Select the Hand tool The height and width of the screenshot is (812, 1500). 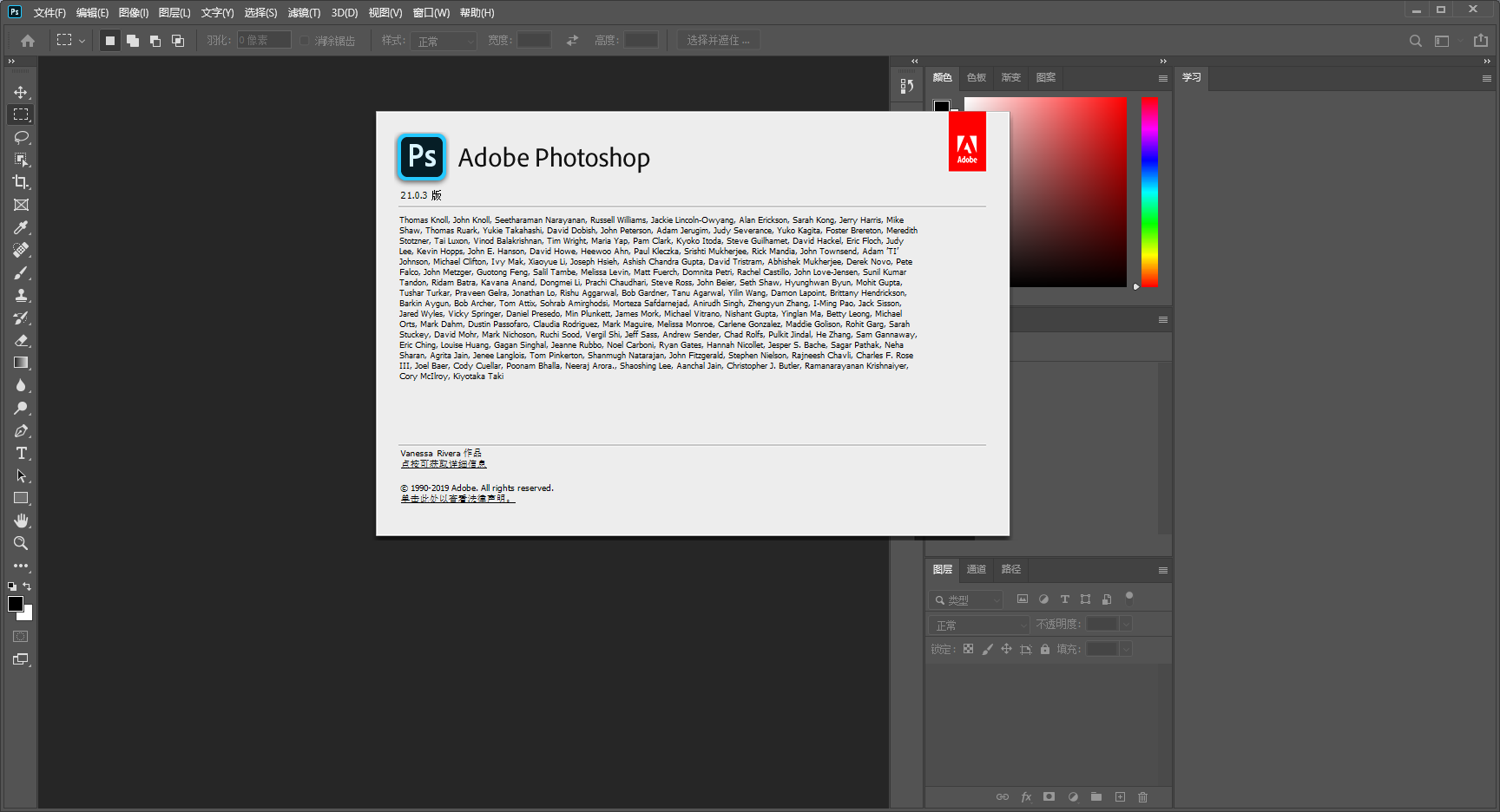tap(21, 521)
